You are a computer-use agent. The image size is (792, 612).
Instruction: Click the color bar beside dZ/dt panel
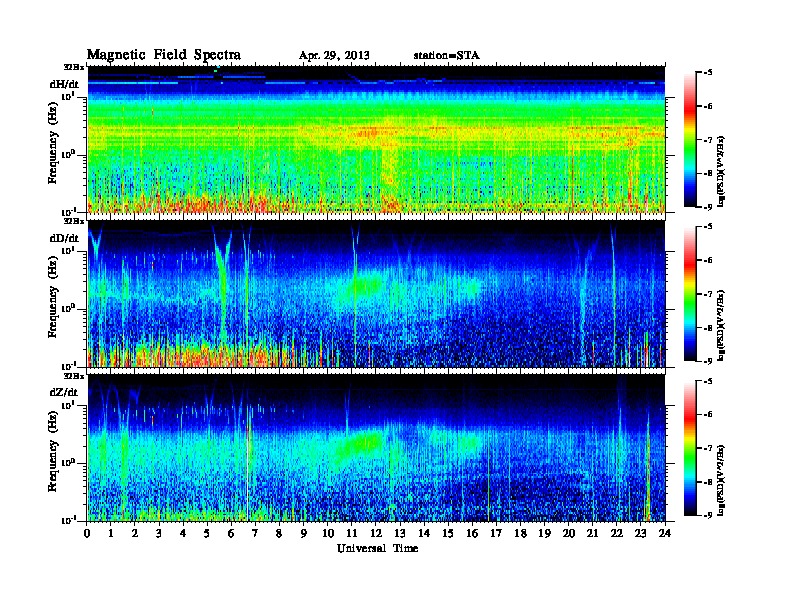coord(690,448)
